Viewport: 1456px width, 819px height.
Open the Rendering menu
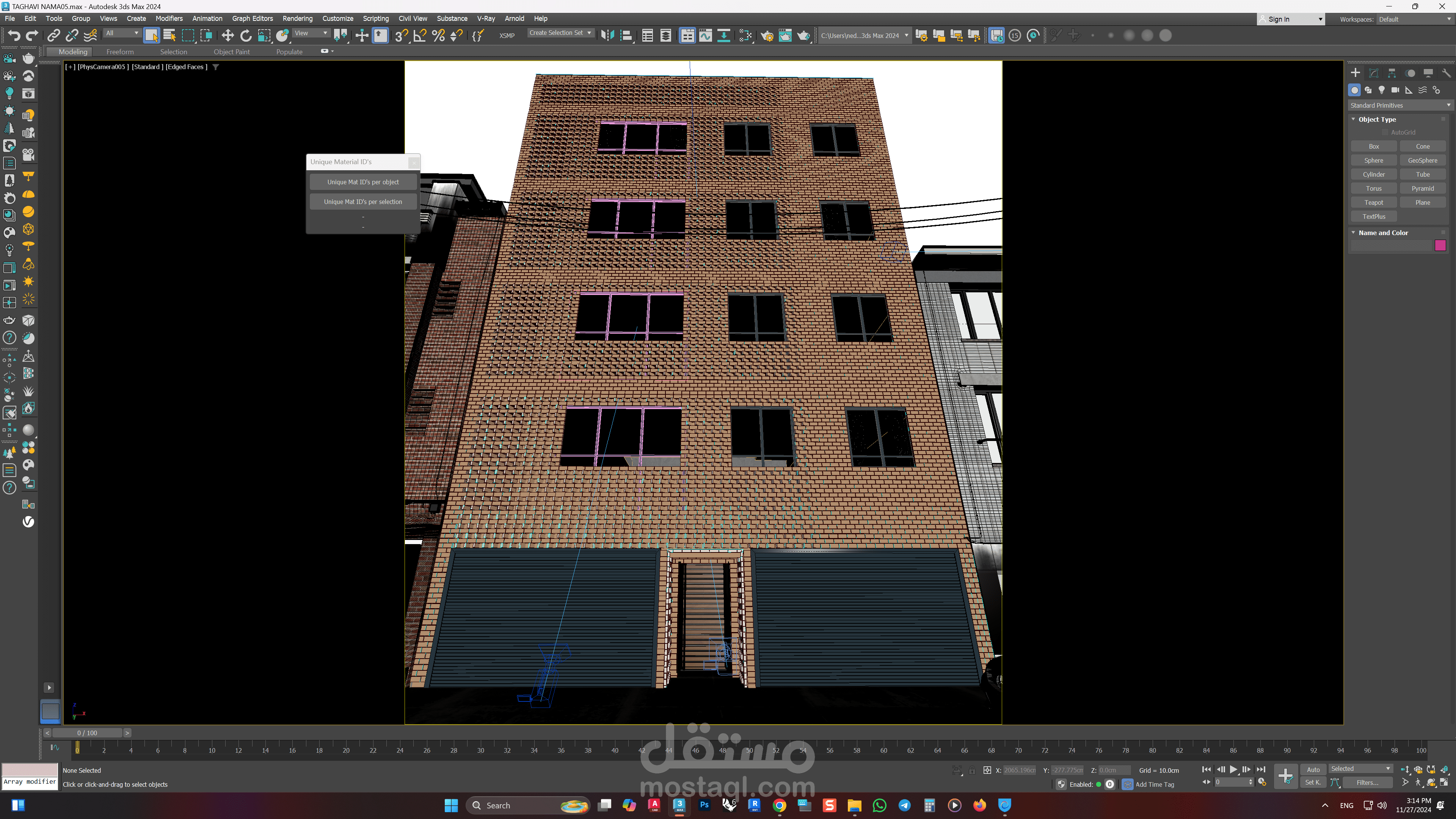click(297, 19)
